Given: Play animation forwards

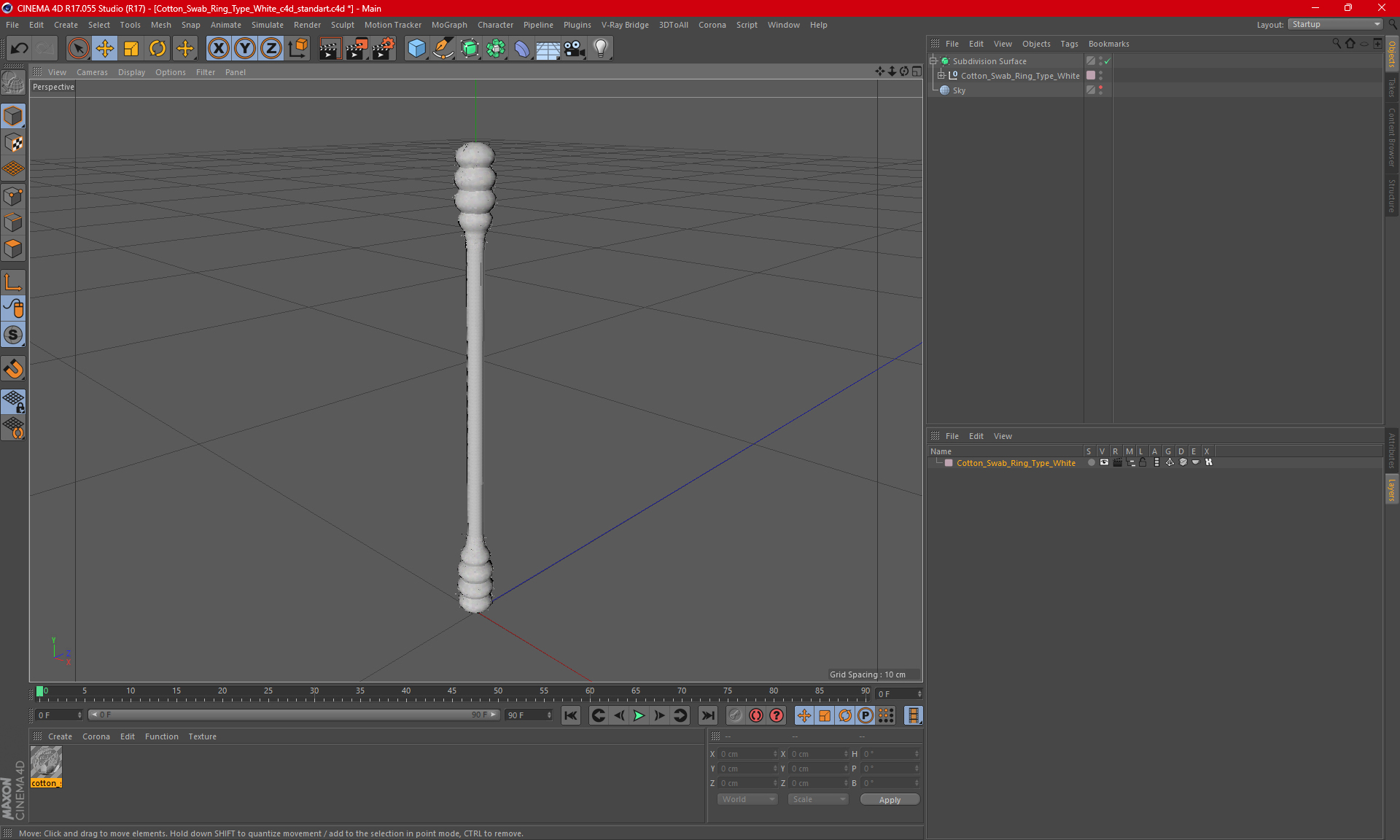Looking at the screenshot, I should (x=639, y=715).
